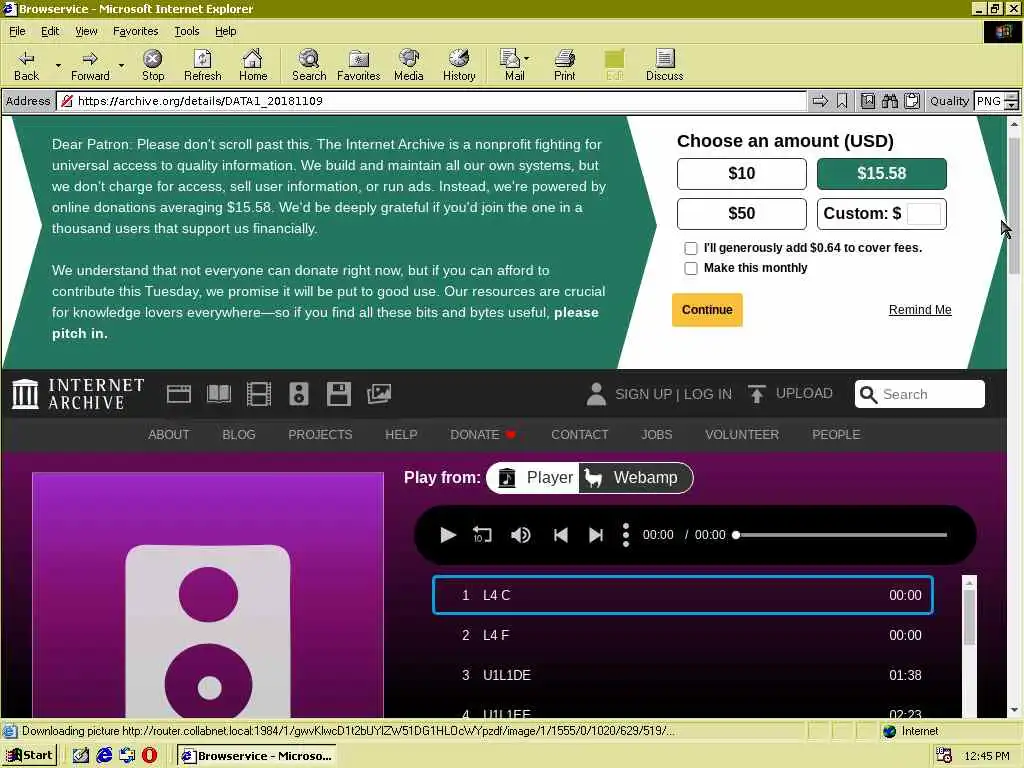Open the History toolbar pane
Image resolution: width=1024 pixels, height=768 pixels.
pos(459,65)
